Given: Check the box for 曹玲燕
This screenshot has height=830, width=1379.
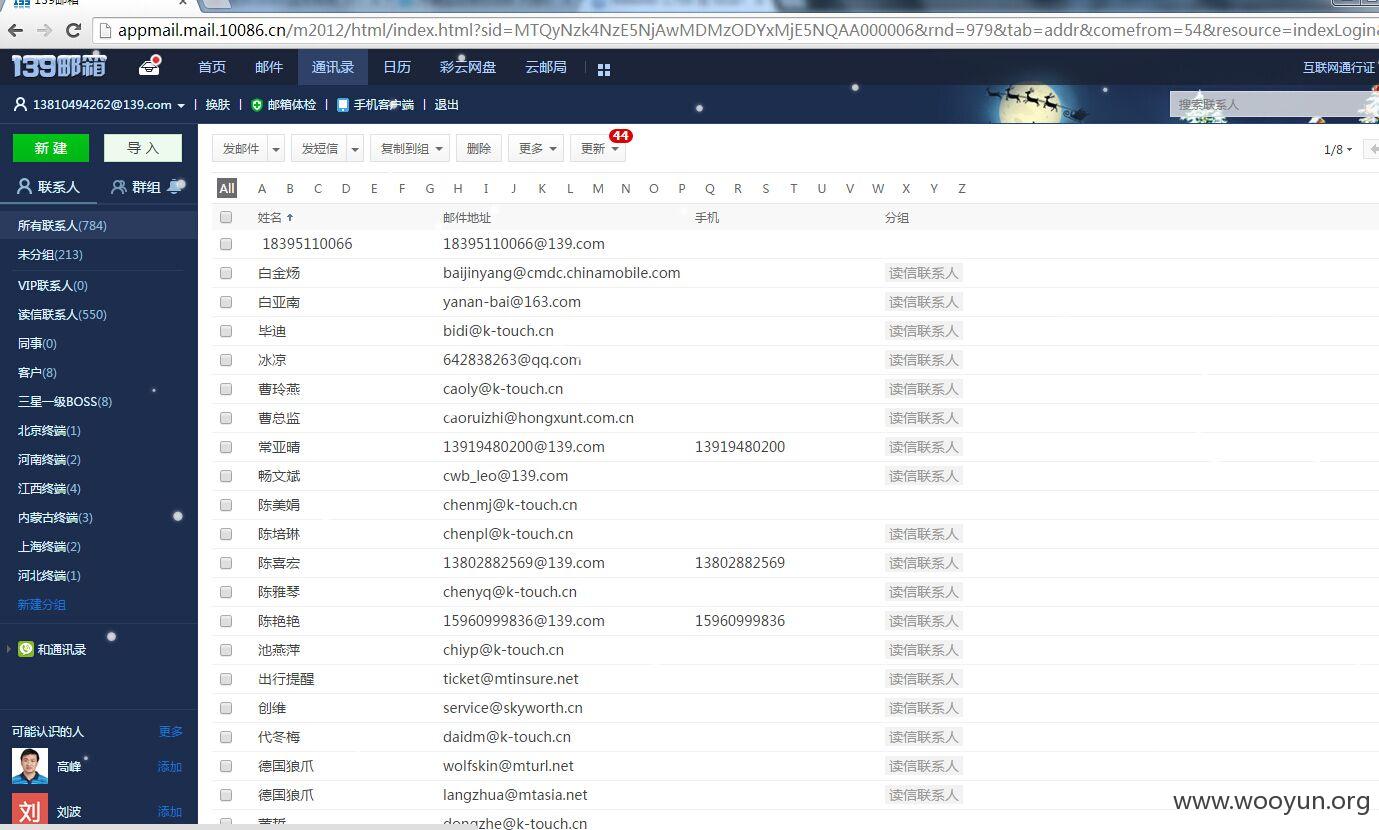Looking at the screenshot, I should click(226, 389).
